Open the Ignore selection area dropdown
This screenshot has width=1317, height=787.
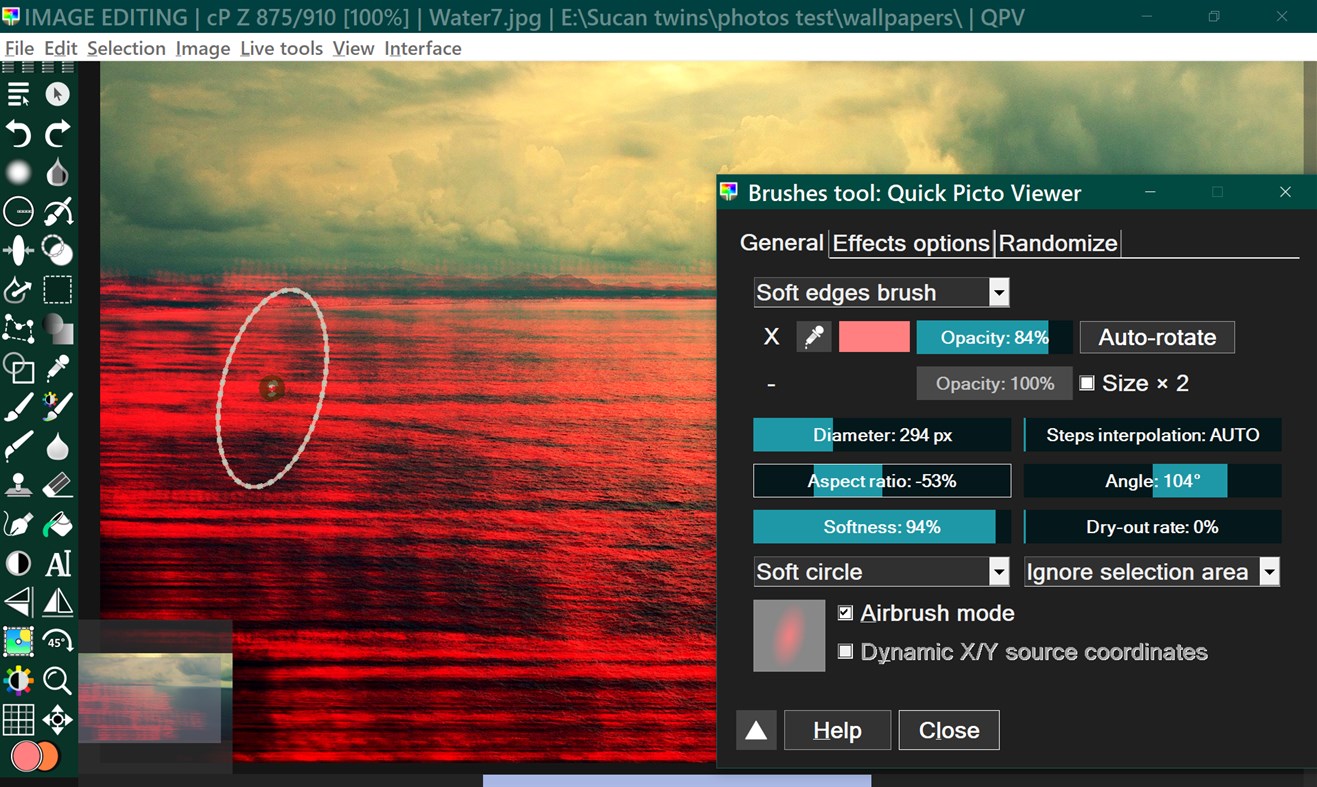(x=1269, y=571)
